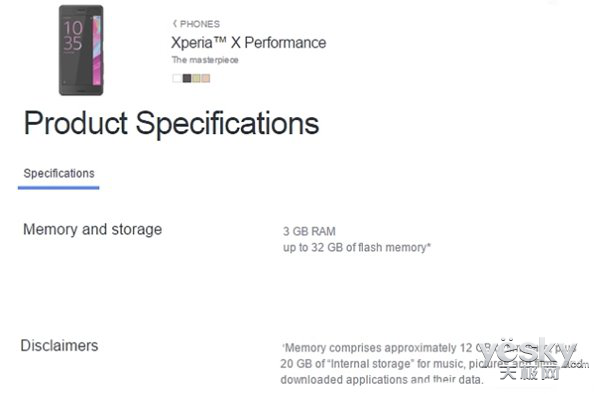
Task: Click the 3 GB RAM specification
Action: tap(309, 231)
